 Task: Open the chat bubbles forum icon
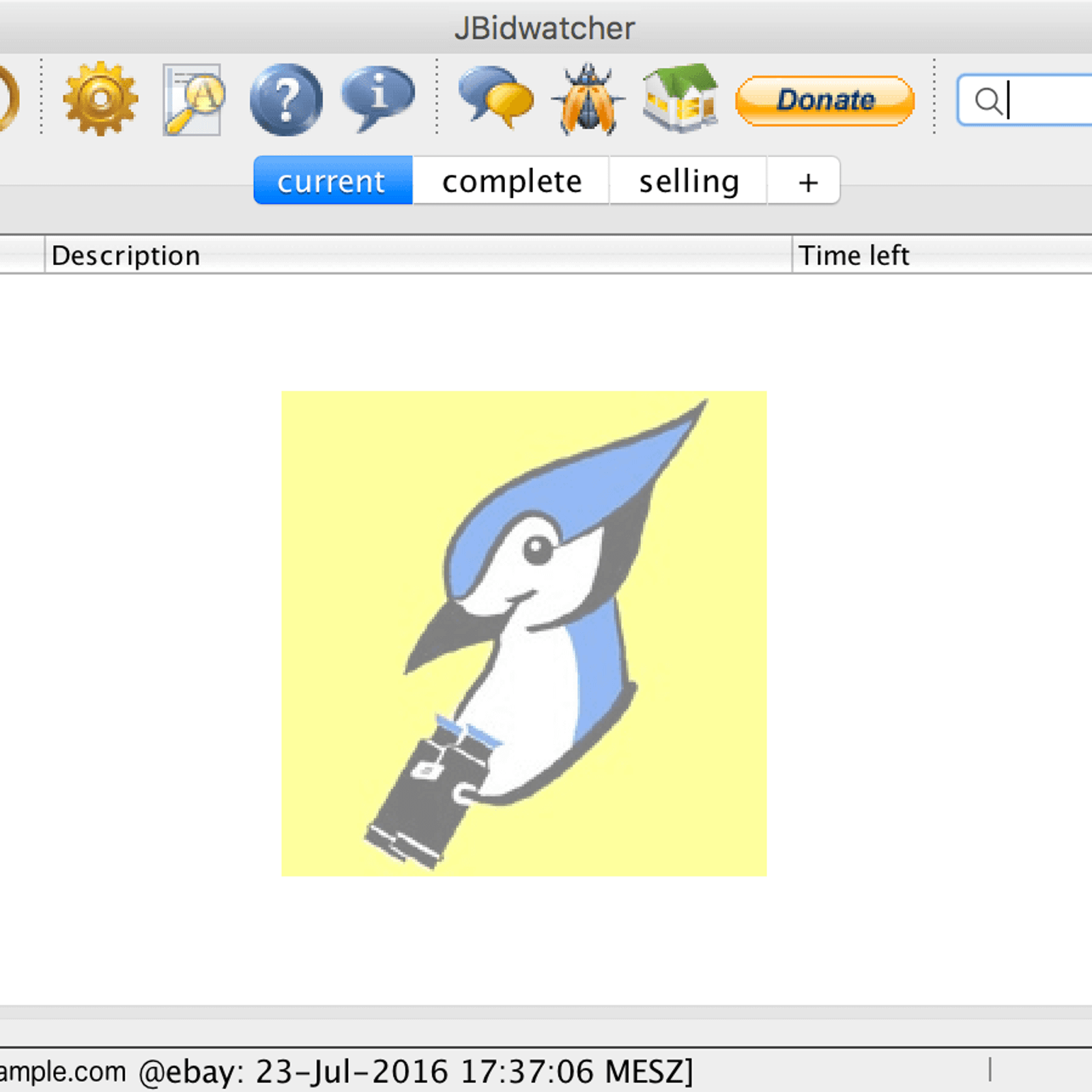[496, 97]
